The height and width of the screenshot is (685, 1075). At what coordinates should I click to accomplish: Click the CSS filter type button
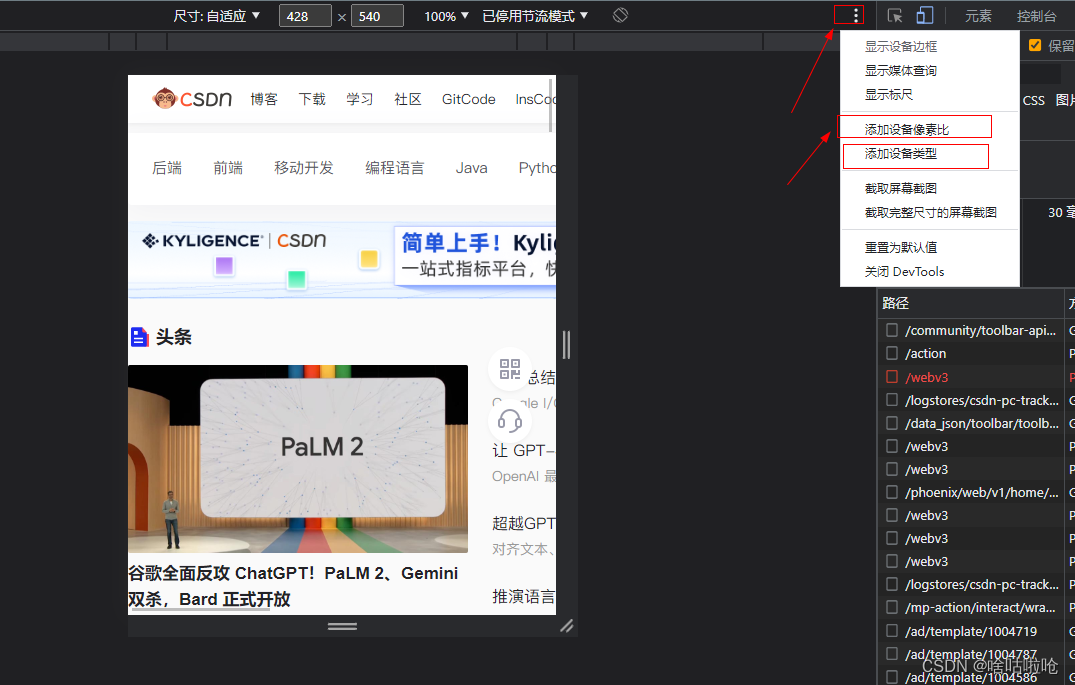click(x=1033, y=100)
